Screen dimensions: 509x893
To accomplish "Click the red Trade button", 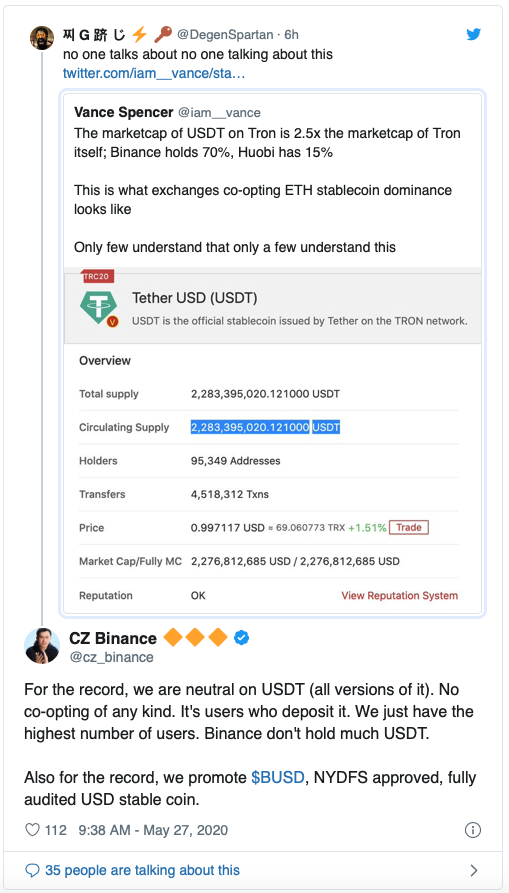I will click(x=409, y=527).
